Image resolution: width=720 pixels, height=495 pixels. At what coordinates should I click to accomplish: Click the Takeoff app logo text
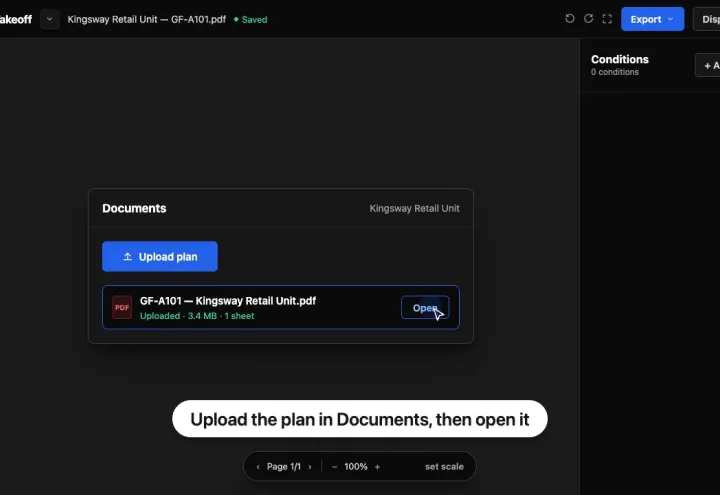(16, 19)
